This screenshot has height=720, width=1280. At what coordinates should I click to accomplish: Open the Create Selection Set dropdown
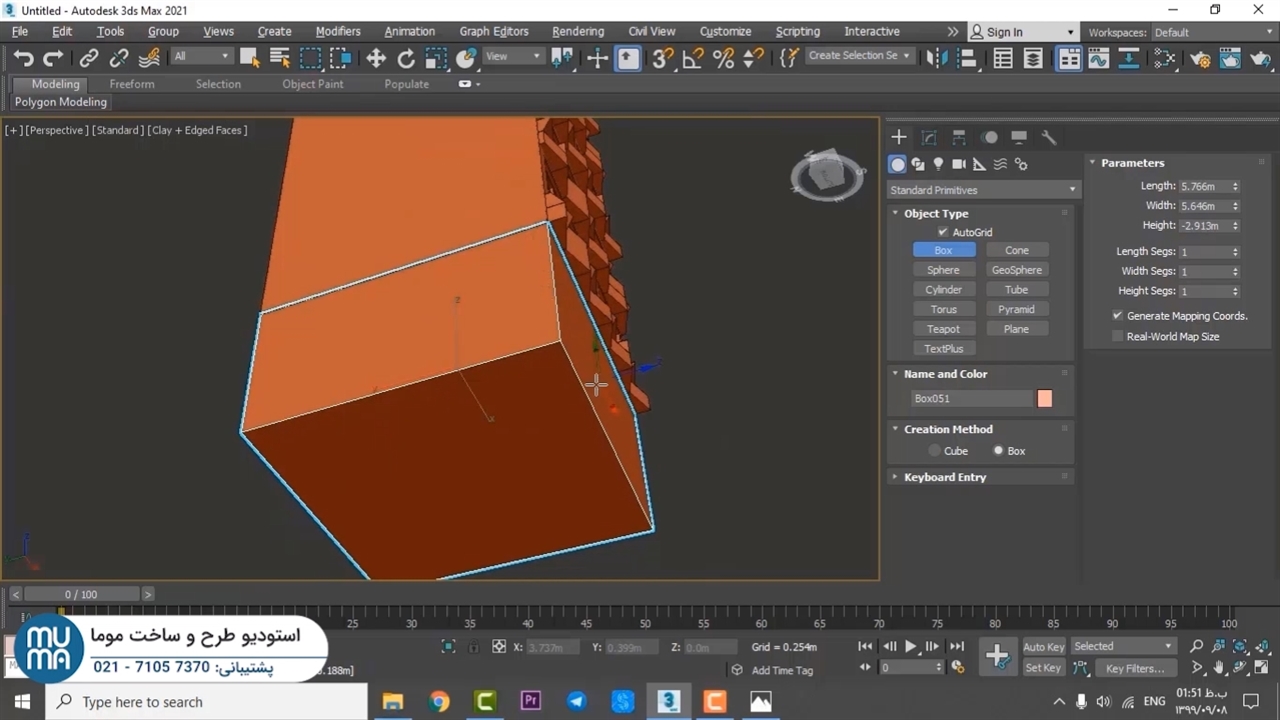(x=859, y=56)
